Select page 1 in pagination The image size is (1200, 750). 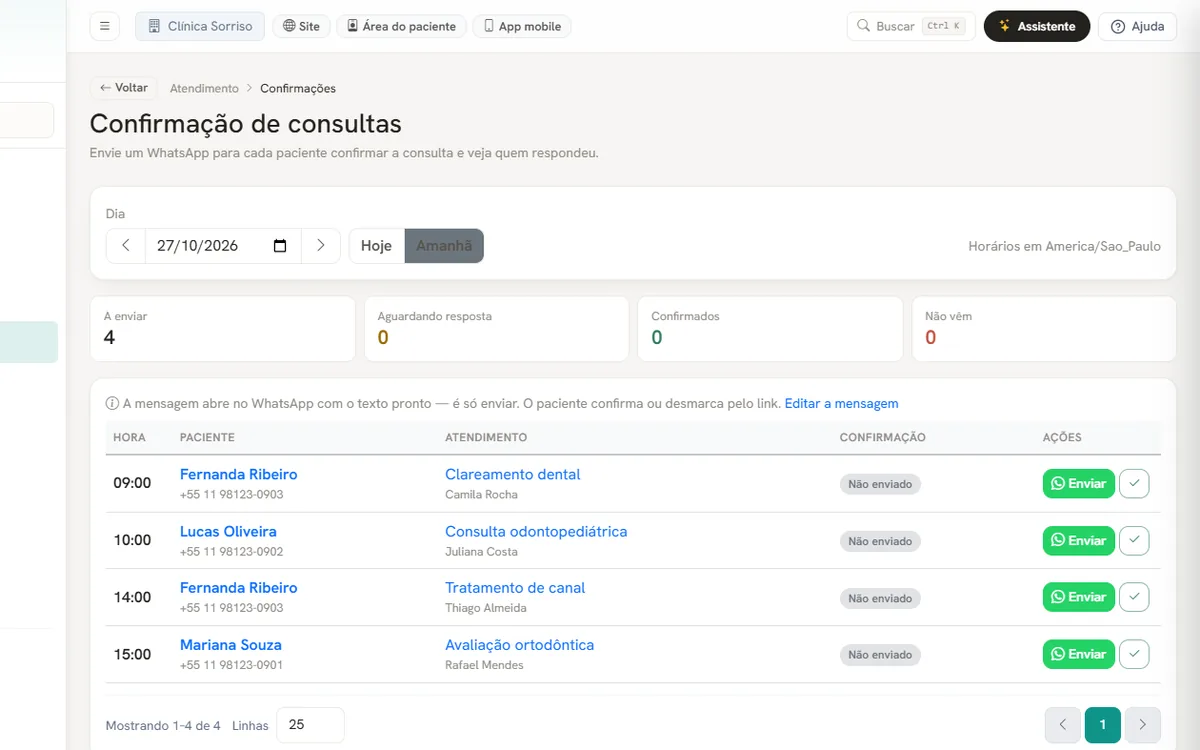point(1103,725)
